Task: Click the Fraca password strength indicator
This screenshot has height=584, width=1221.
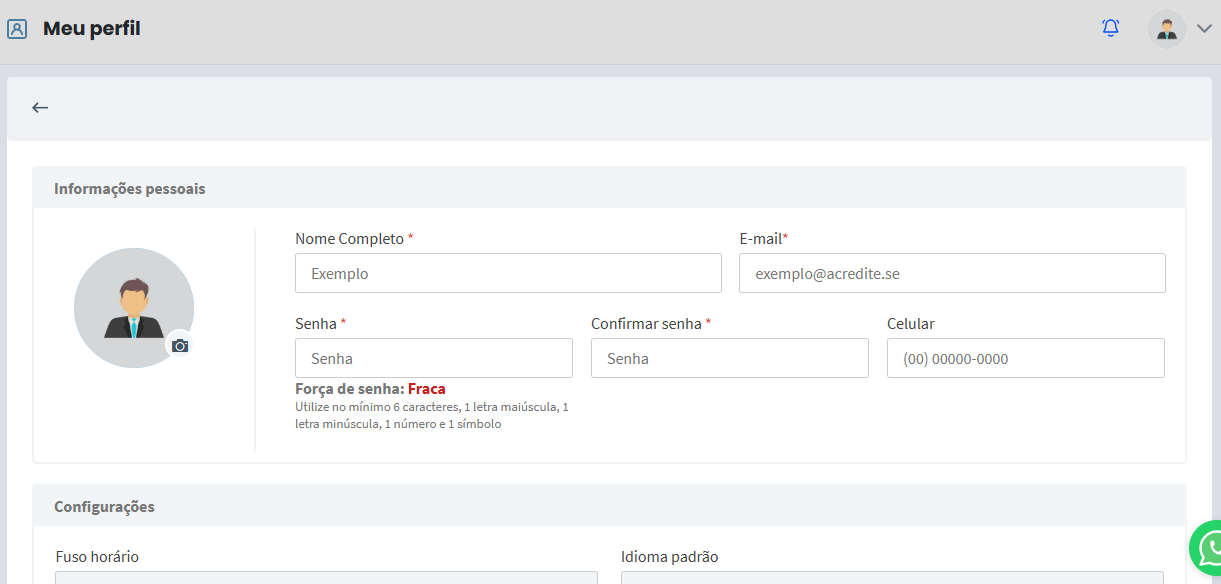Action: pos(426,389)
